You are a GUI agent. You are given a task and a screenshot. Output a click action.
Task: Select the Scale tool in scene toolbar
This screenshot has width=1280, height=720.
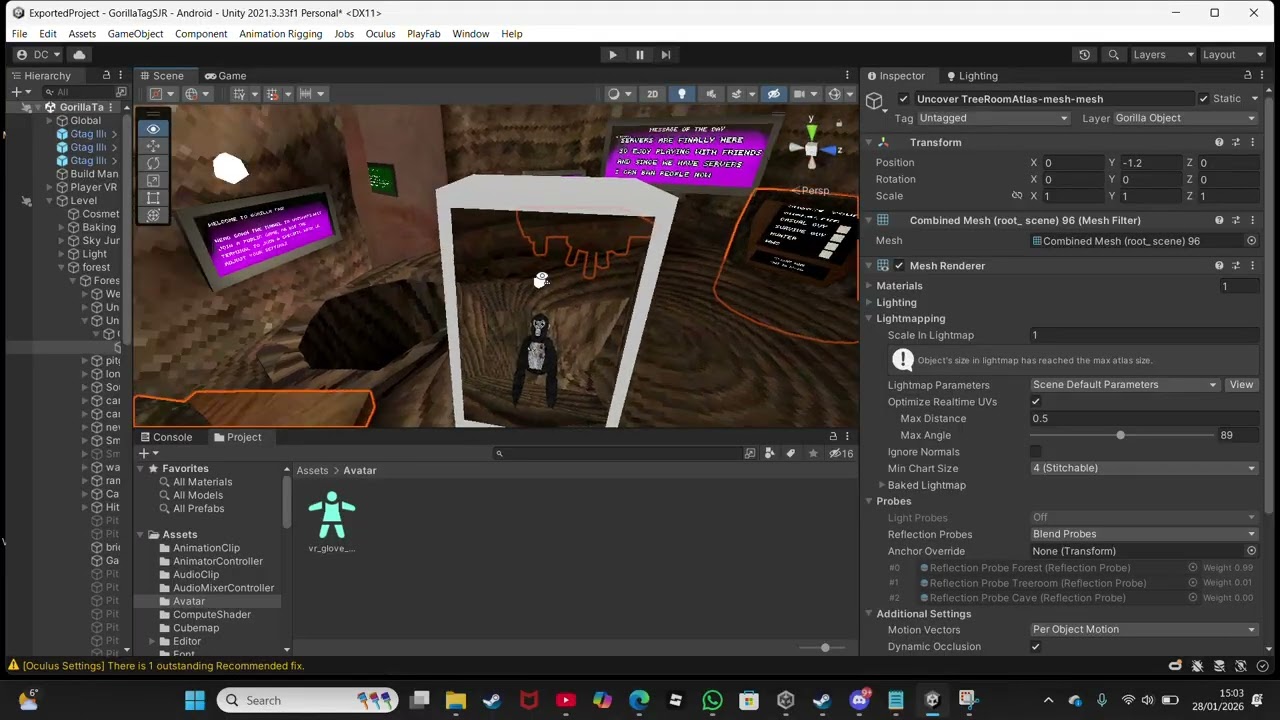click(153, 180)
